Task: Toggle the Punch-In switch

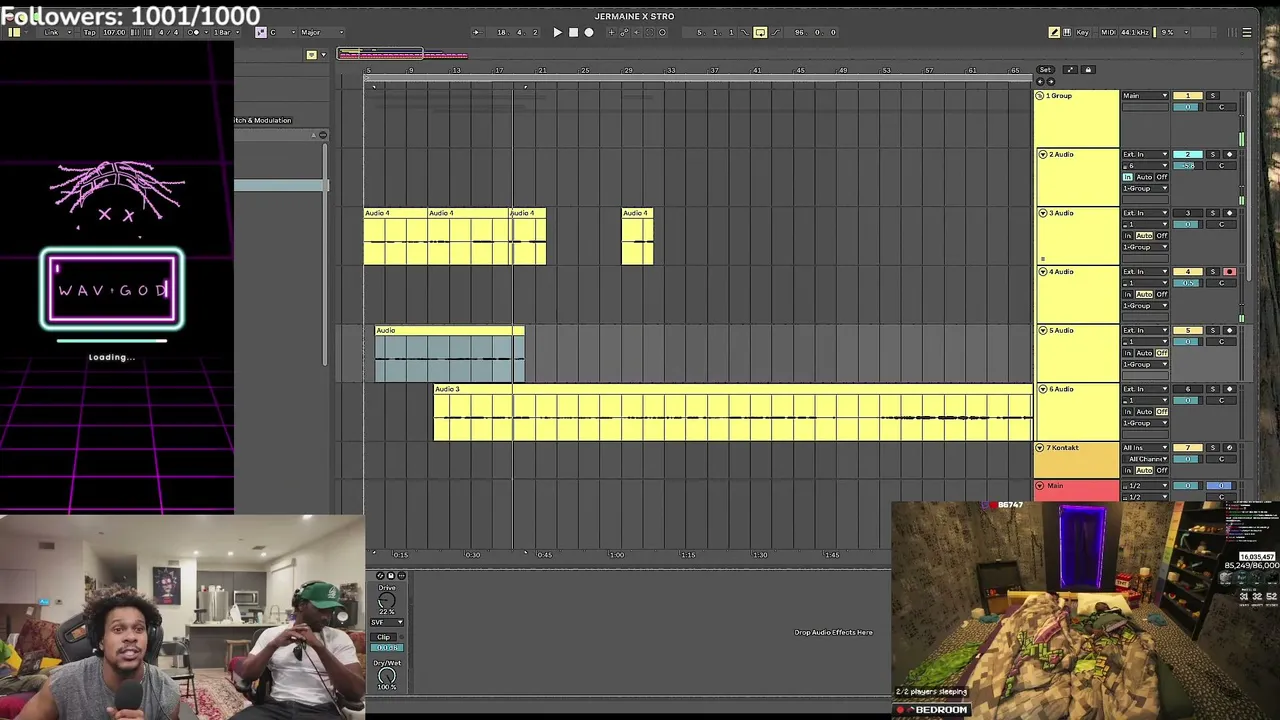Action: click(x=744, y=32)
